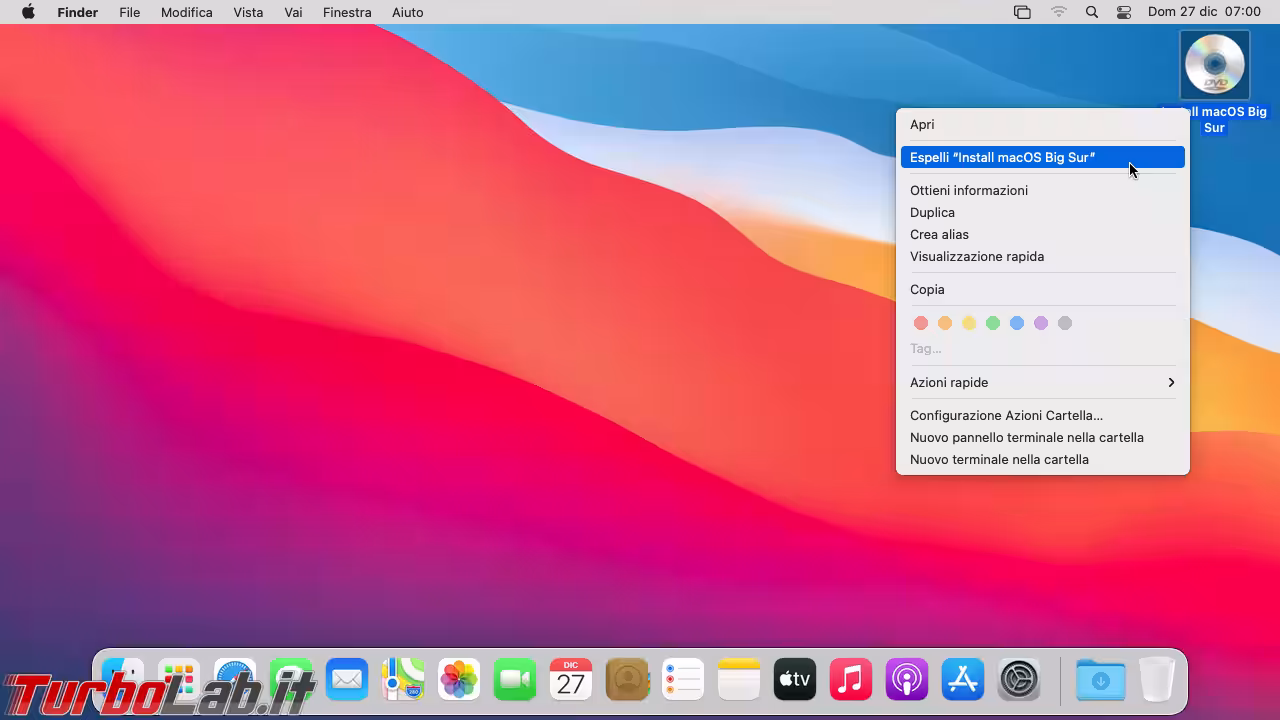1280x720 pixels.
Task: Click the Spotlight search icon
Action: click(x=1092, y=12)
